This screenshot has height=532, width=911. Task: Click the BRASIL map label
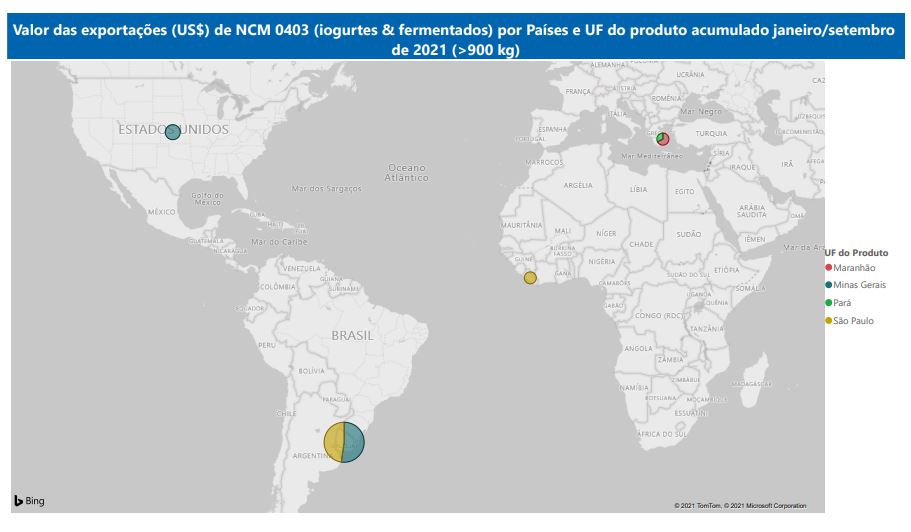pos(352,336)
